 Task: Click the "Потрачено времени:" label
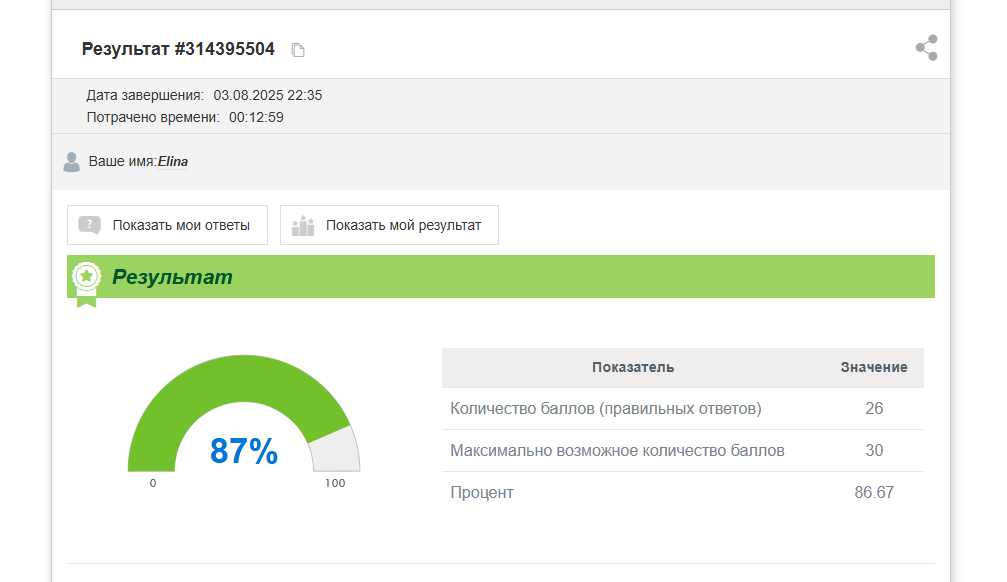(153, 117)
